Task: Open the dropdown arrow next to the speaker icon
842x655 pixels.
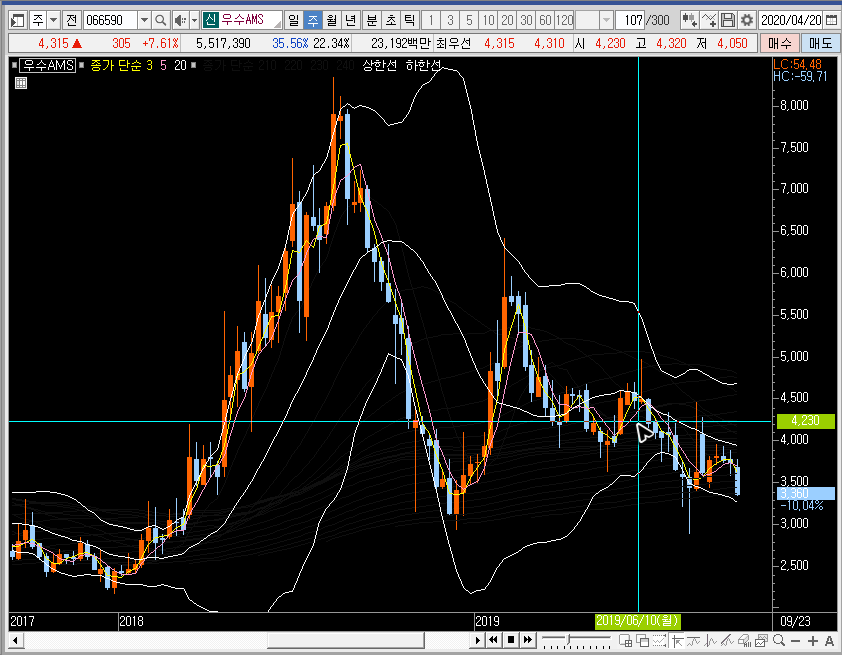Action: (x=194, y=20)
